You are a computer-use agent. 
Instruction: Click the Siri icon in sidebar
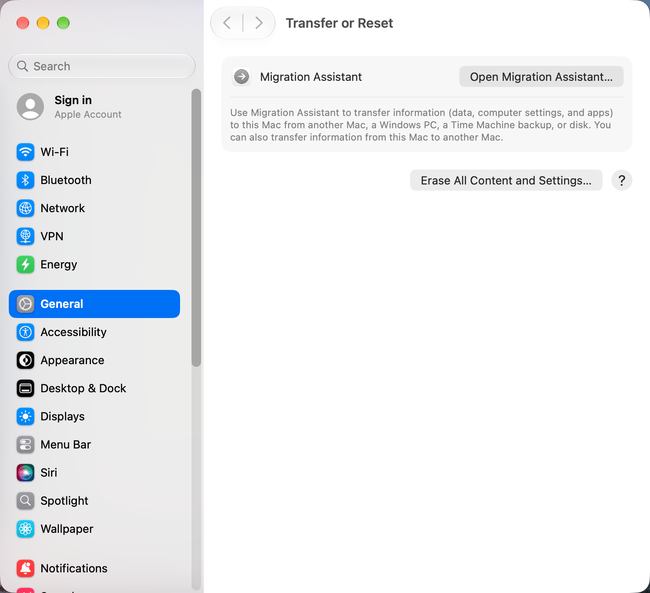coord(25,473)
